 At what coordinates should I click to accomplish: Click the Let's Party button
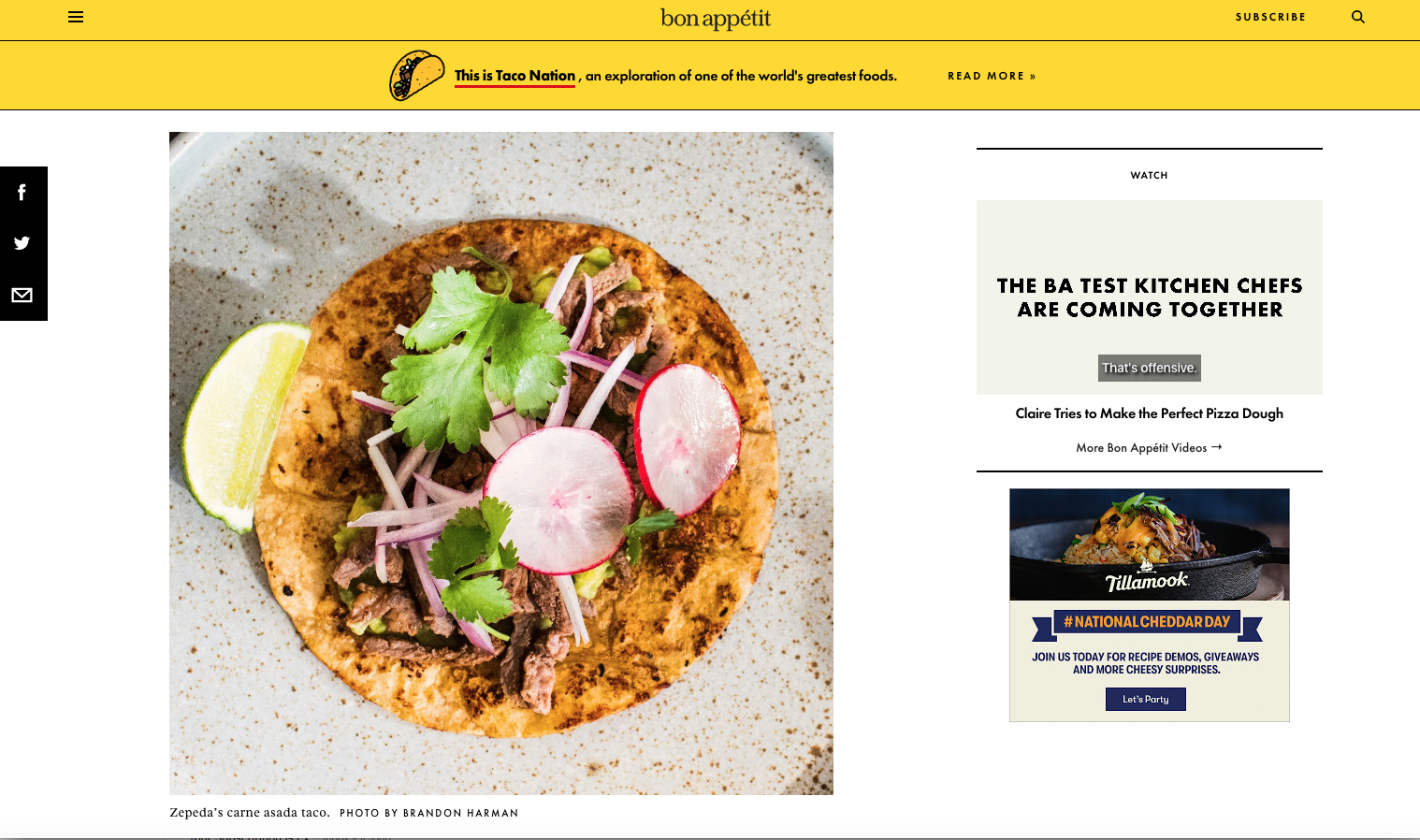coord(1146,699)
